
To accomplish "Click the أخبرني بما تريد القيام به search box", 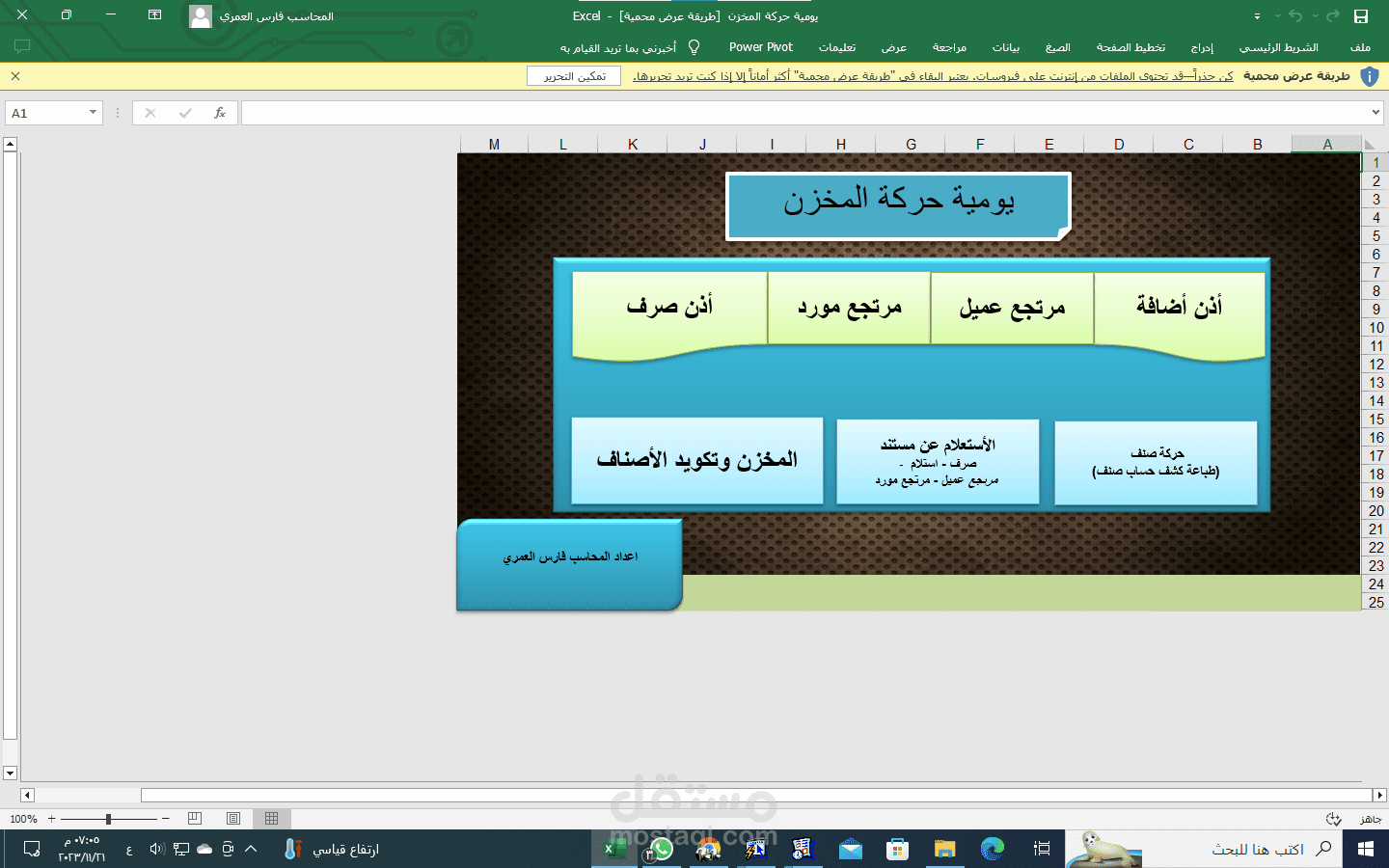I will 618,47.
